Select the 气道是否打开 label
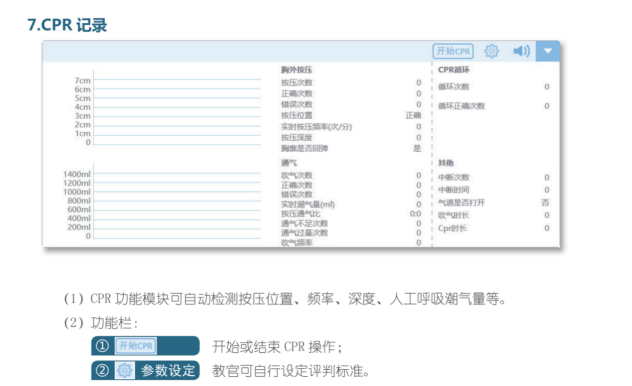The image size is (632, 386). point(462,202)
